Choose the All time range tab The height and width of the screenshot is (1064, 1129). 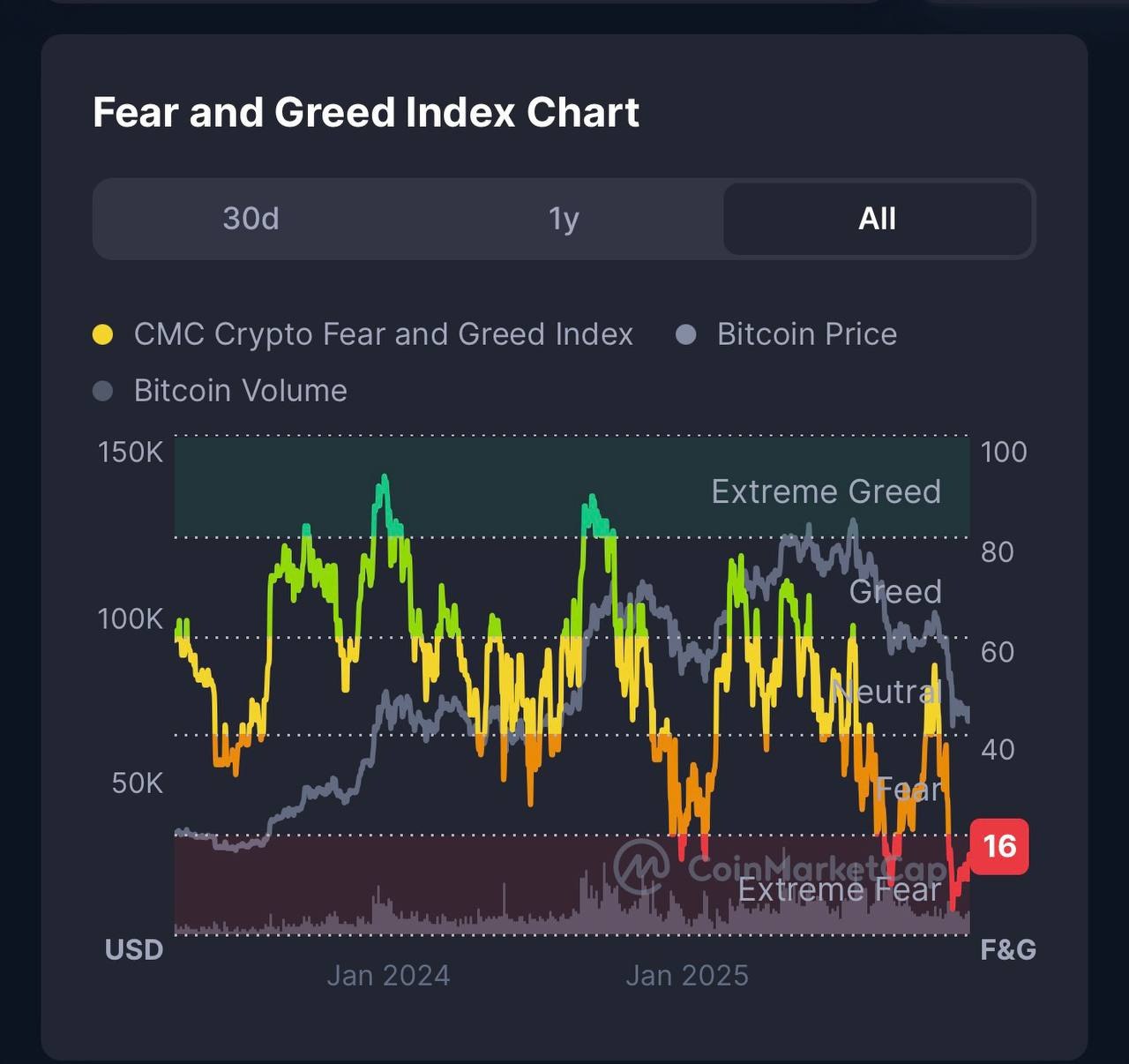[877, 219]
